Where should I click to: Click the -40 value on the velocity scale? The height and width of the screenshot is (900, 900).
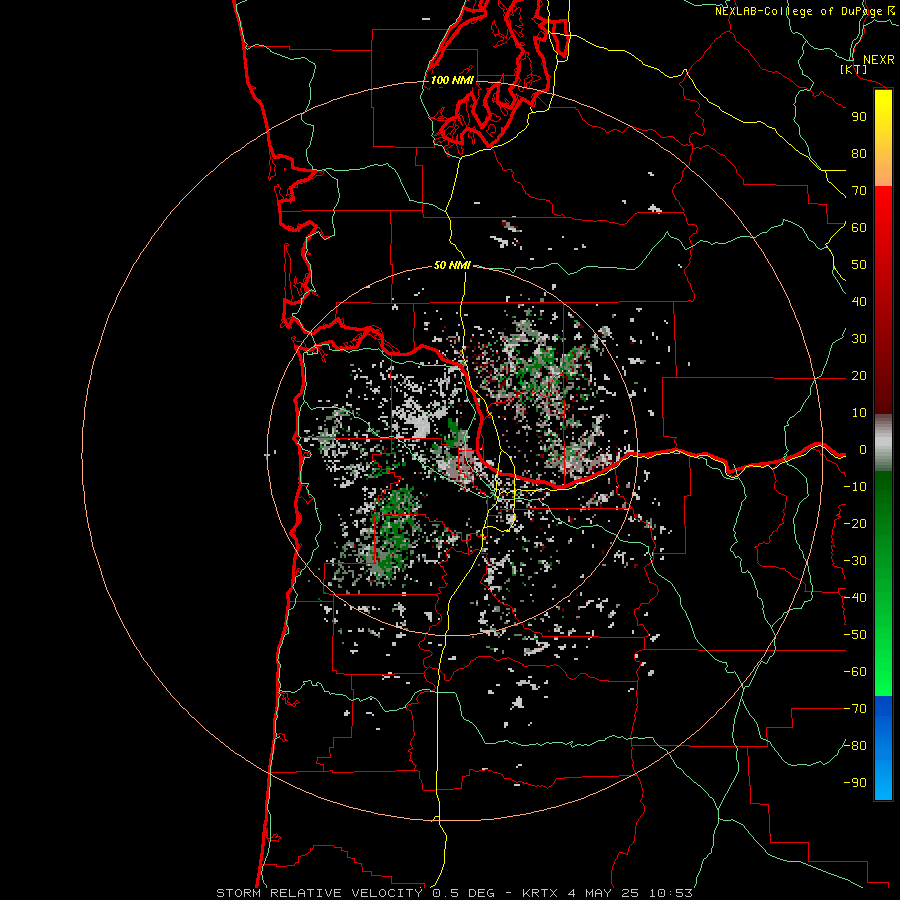855,598
